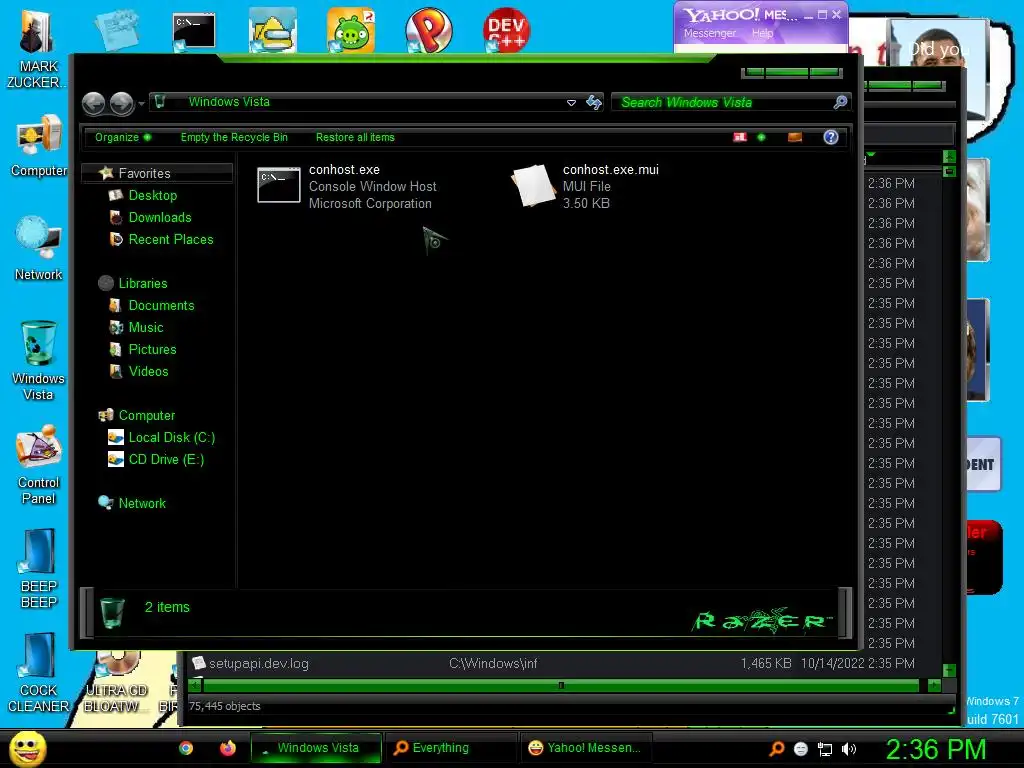Open the MARK ZUCKER desktop icon
Screen dimensions: 1024x768
click(37, 49)
